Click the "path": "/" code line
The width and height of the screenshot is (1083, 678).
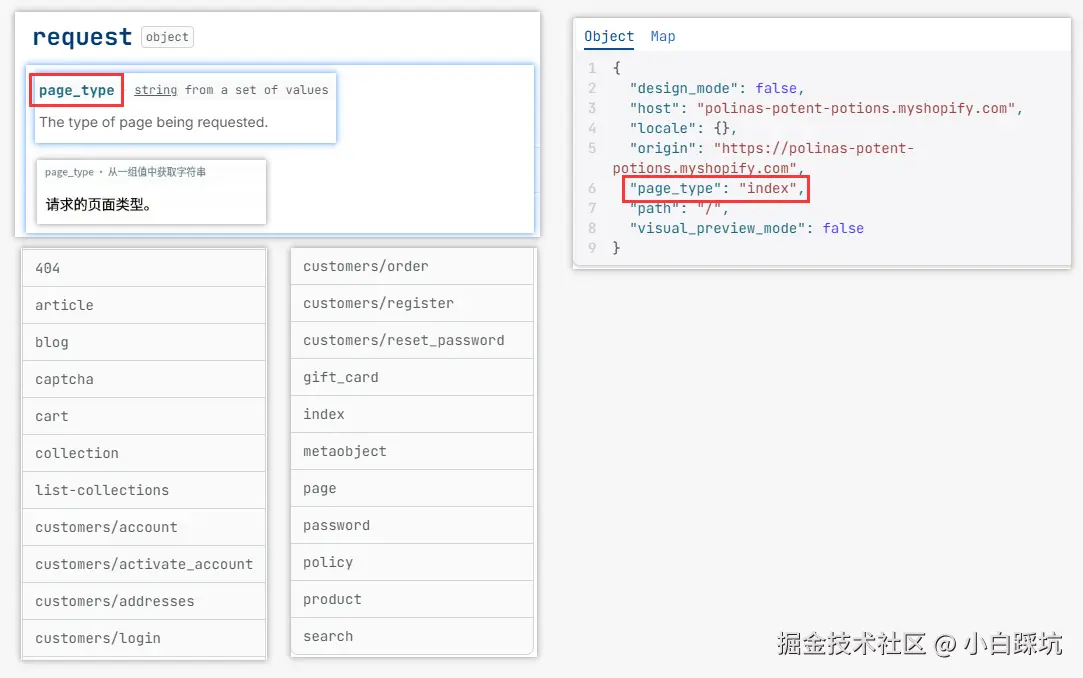coord(679,209)
